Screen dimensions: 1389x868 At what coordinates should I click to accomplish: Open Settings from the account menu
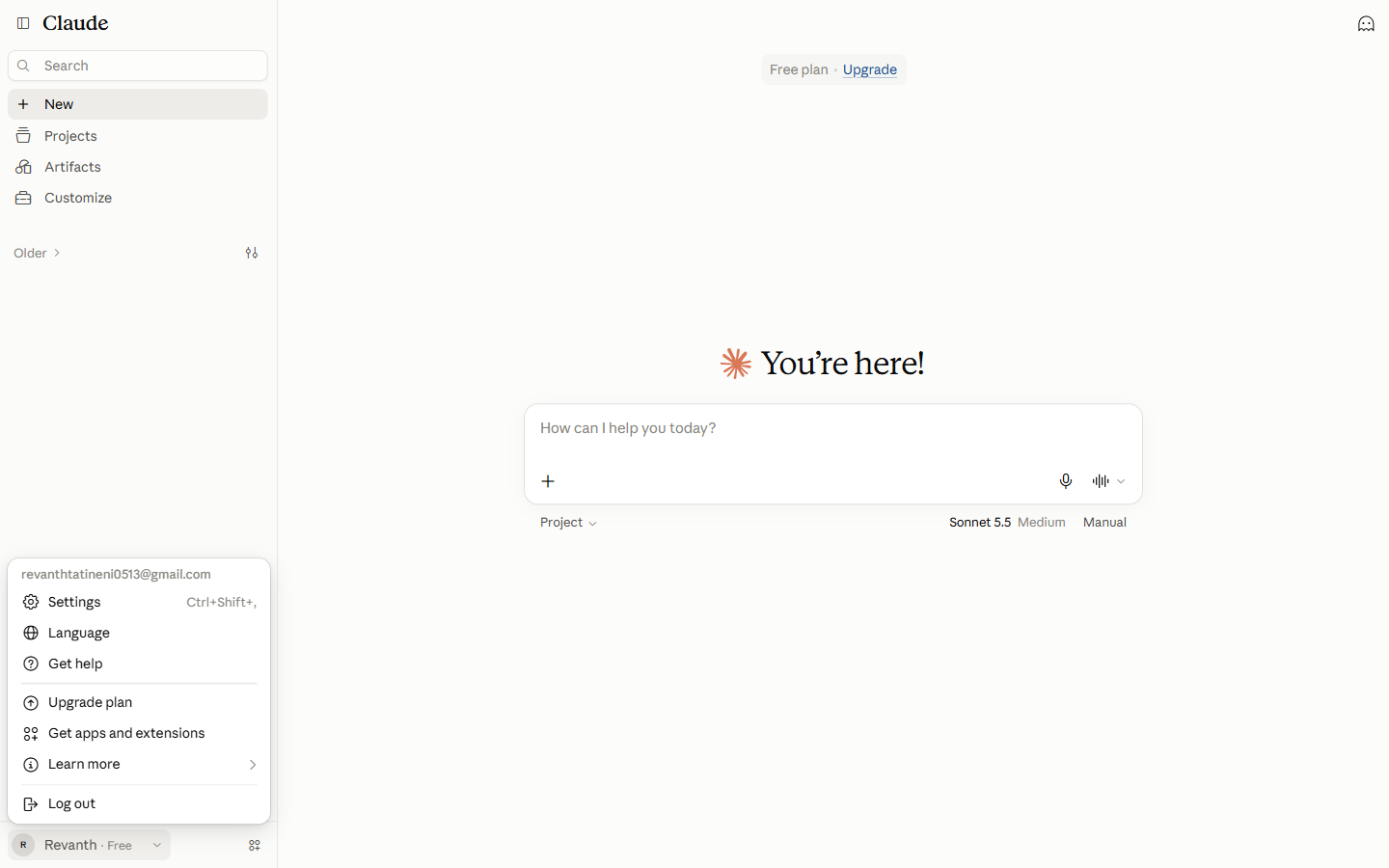[x=139, y=602]
